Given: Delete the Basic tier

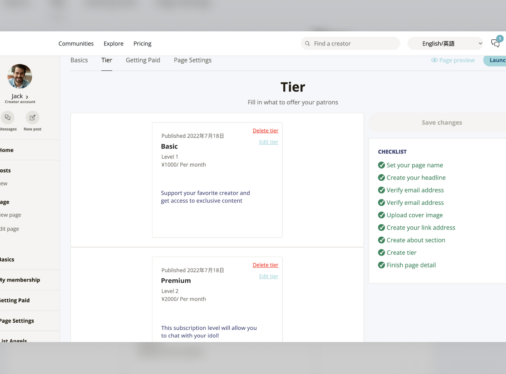Looking at the screenshot, I should pyautogui.click(x=265, y=131).
